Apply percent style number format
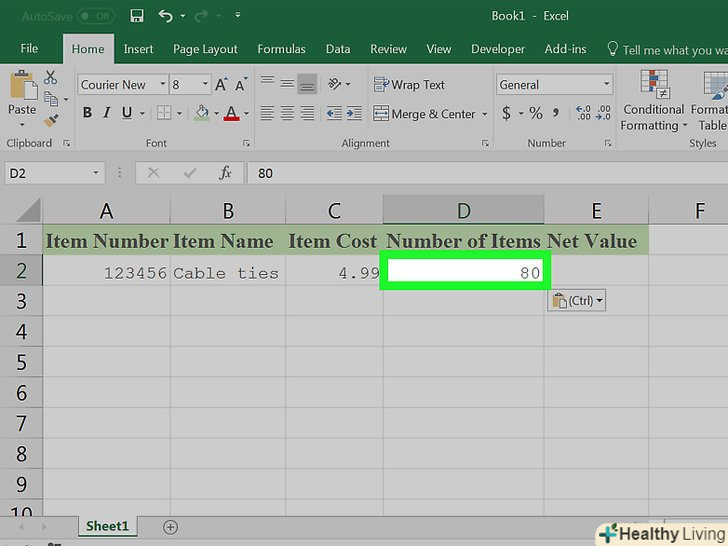 coord(536,114)
